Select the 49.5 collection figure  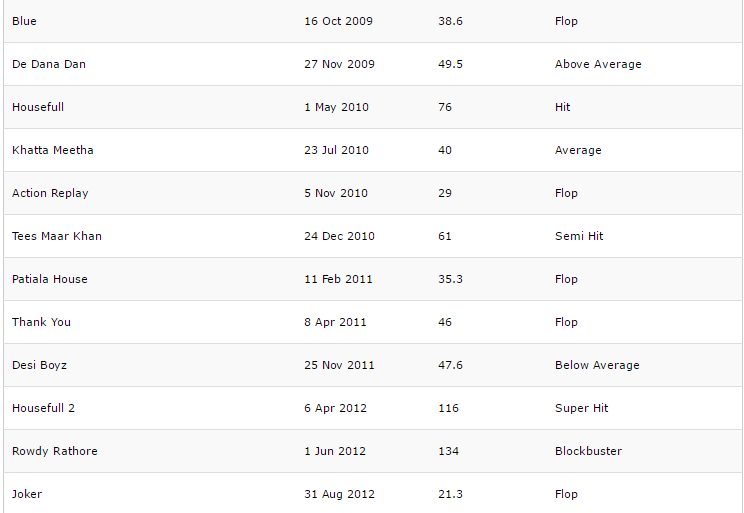click(x=450, y=64)
